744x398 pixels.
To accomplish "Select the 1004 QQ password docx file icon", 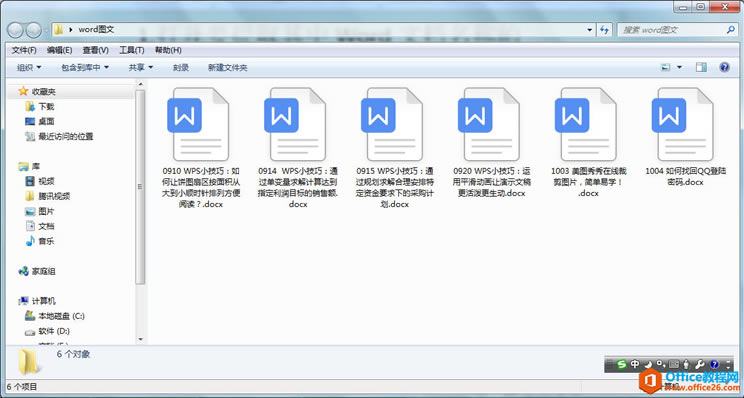I will click(683, 124).
